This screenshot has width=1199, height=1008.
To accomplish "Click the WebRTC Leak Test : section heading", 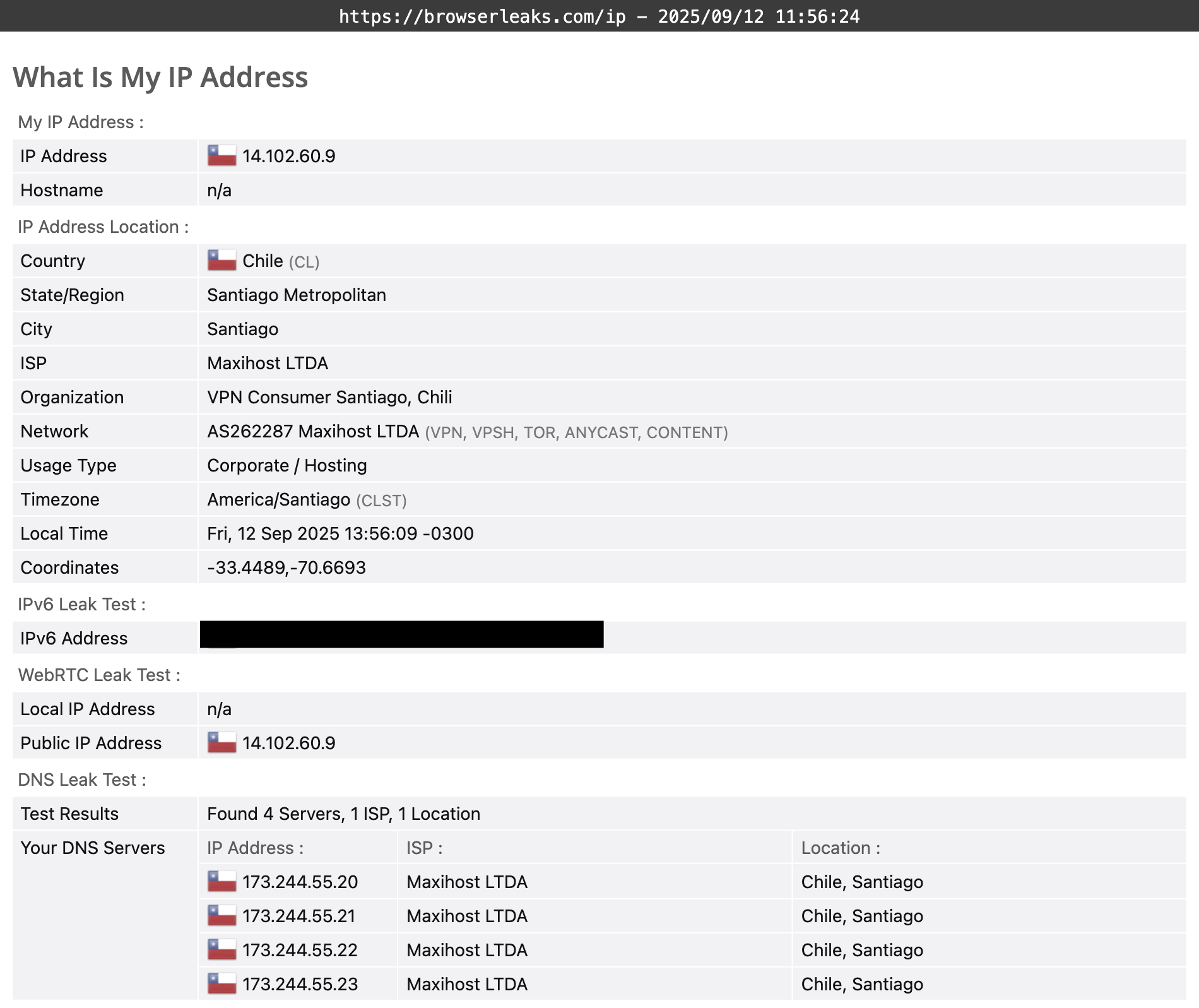I will 99,675.
